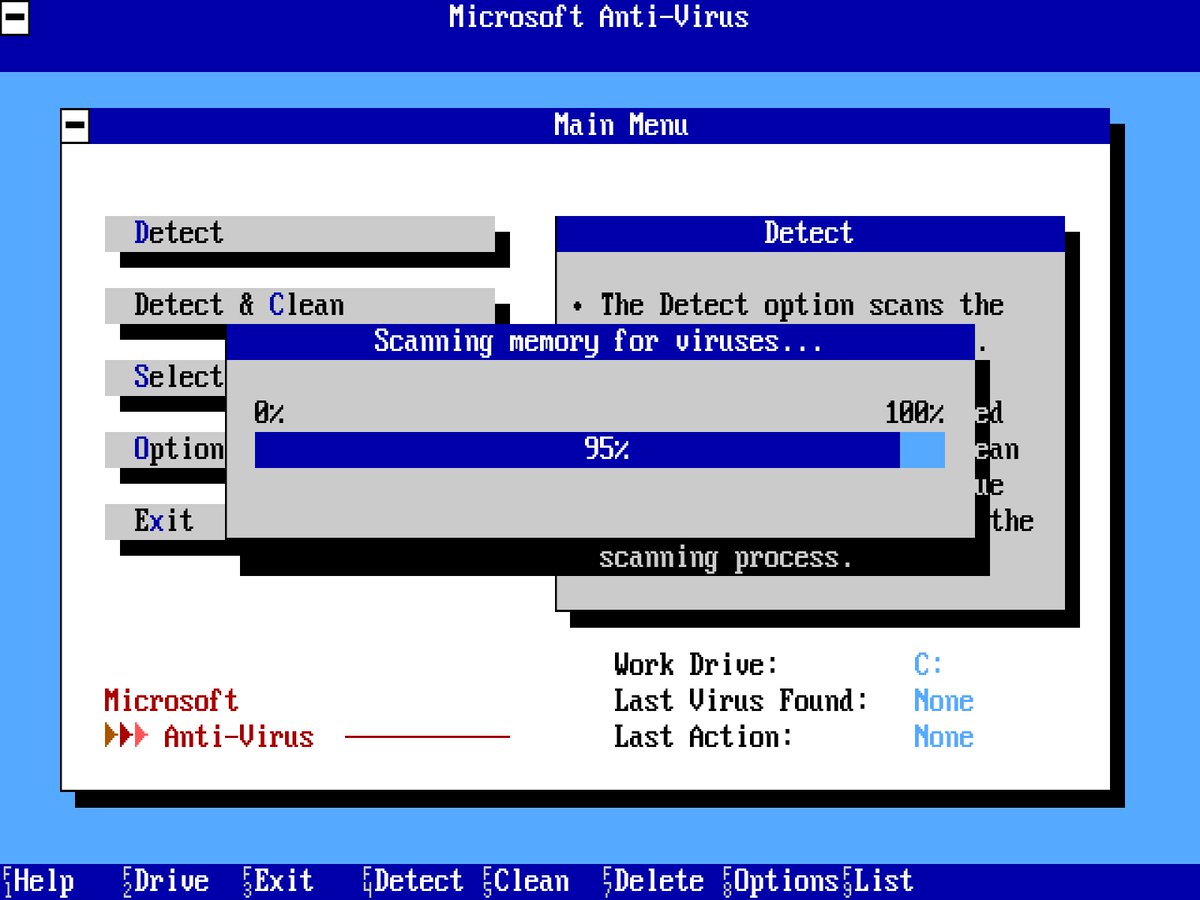Click the Exit button in Main Menu
1200x900 pixels.
click(x=165, y=521)
